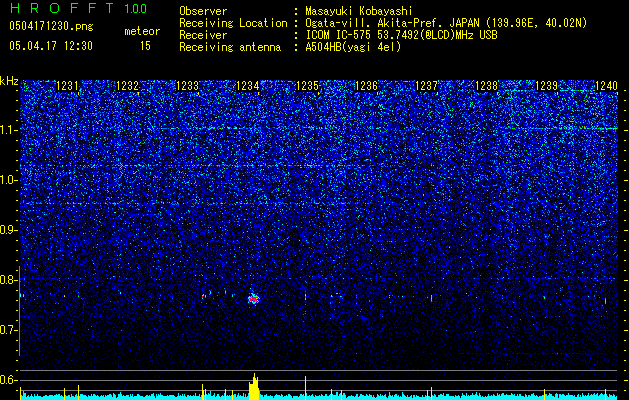Select the A504HB(yagi 4el) antenna text

tap(353, 47)
